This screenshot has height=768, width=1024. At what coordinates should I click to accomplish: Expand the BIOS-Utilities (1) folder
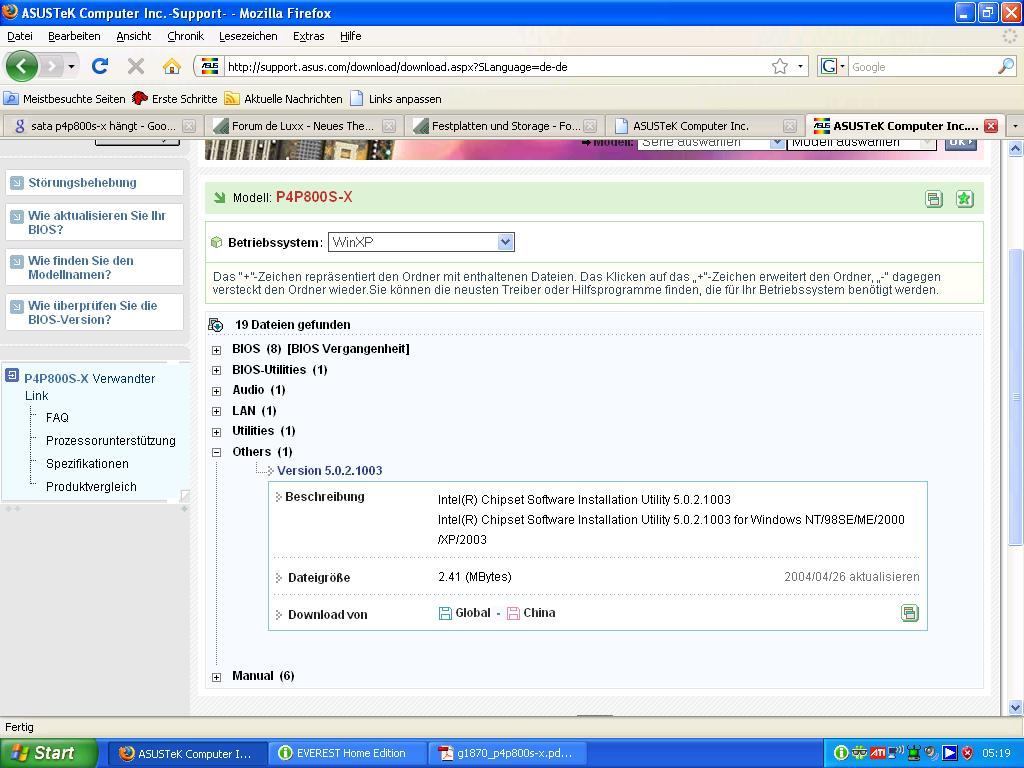point(216,370)
